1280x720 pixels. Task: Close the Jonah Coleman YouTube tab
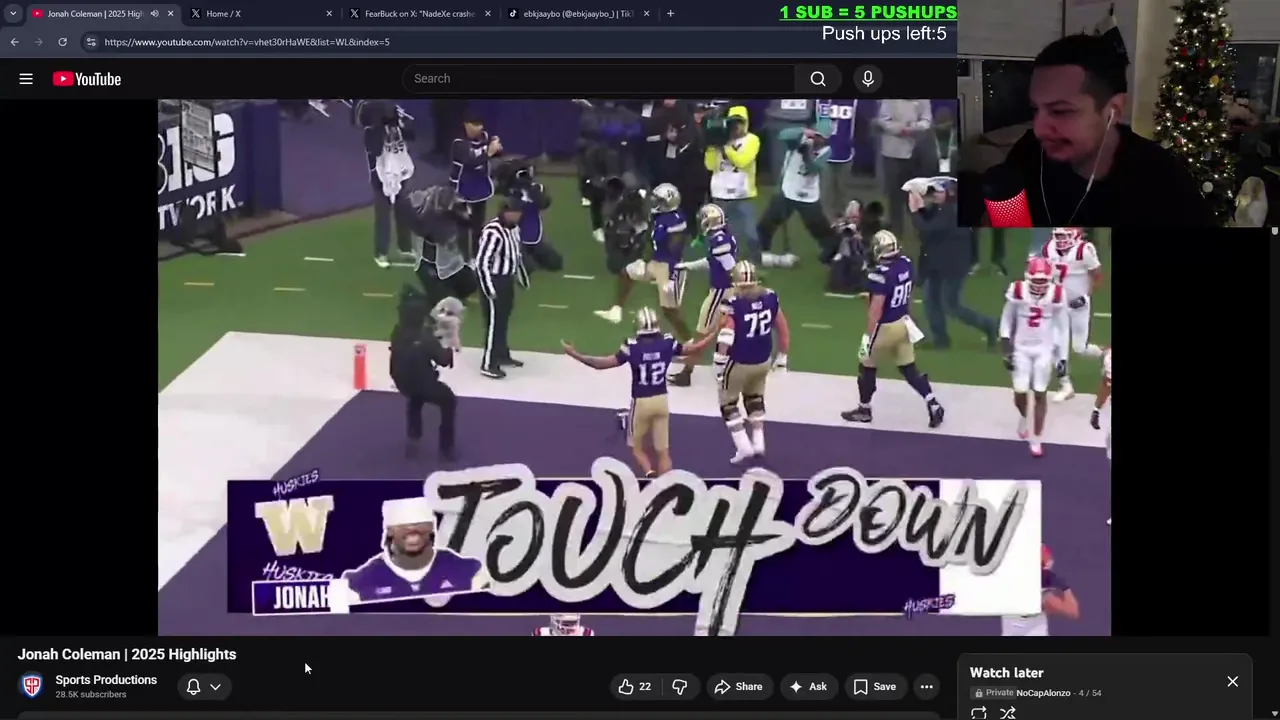coord(170,14)
